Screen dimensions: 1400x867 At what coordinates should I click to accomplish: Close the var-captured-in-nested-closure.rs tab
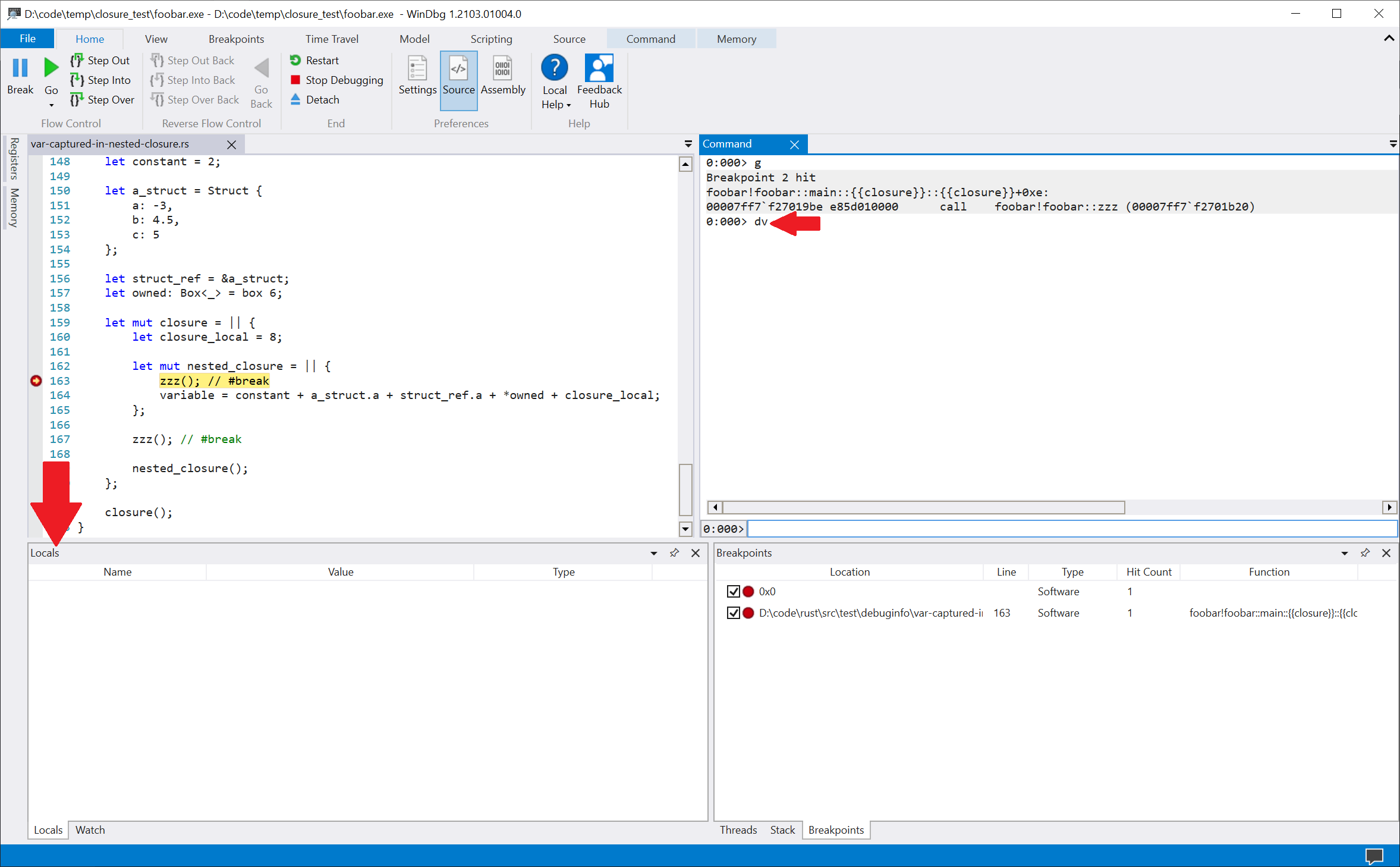(232, 144)
